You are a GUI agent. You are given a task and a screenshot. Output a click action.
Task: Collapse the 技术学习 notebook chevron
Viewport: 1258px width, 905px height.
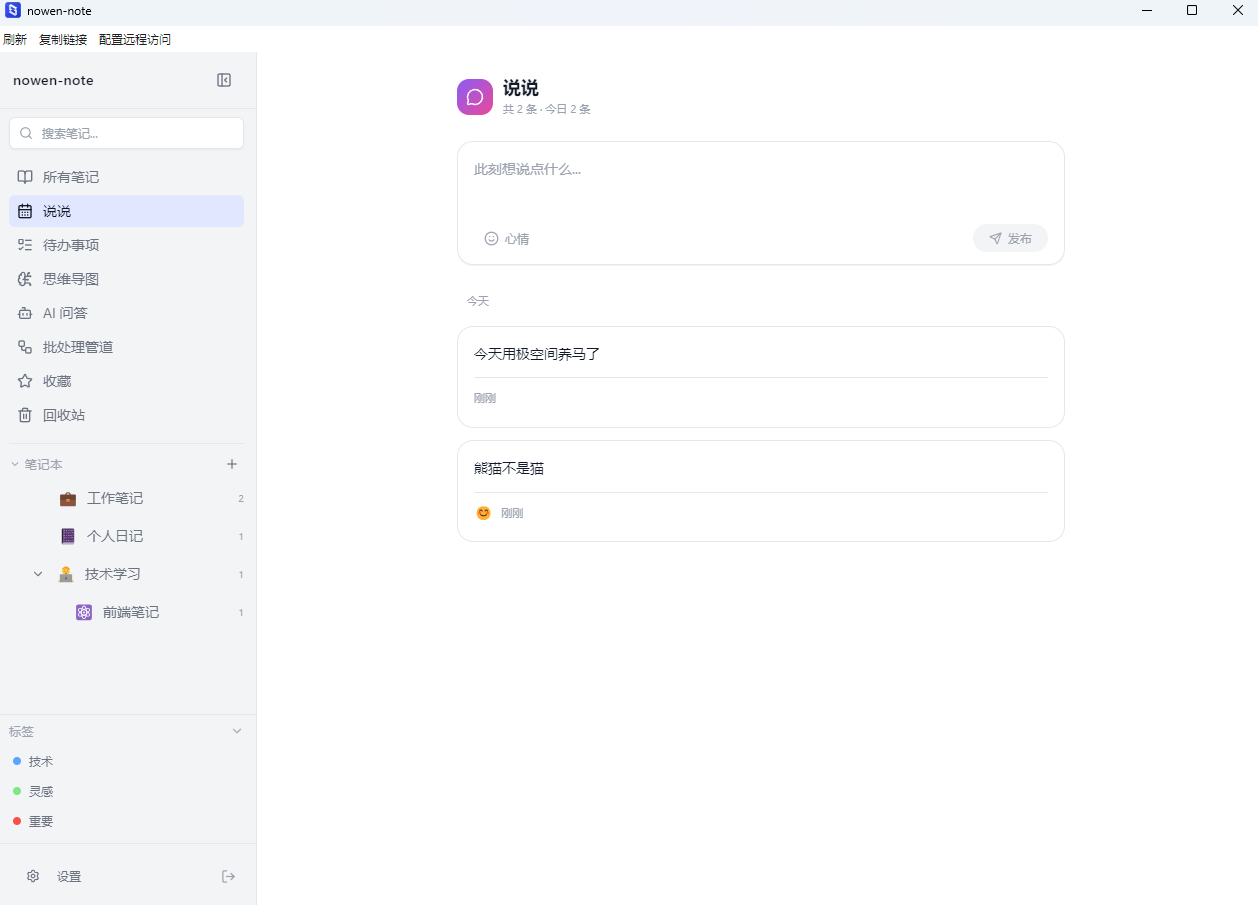click(38, 574)
